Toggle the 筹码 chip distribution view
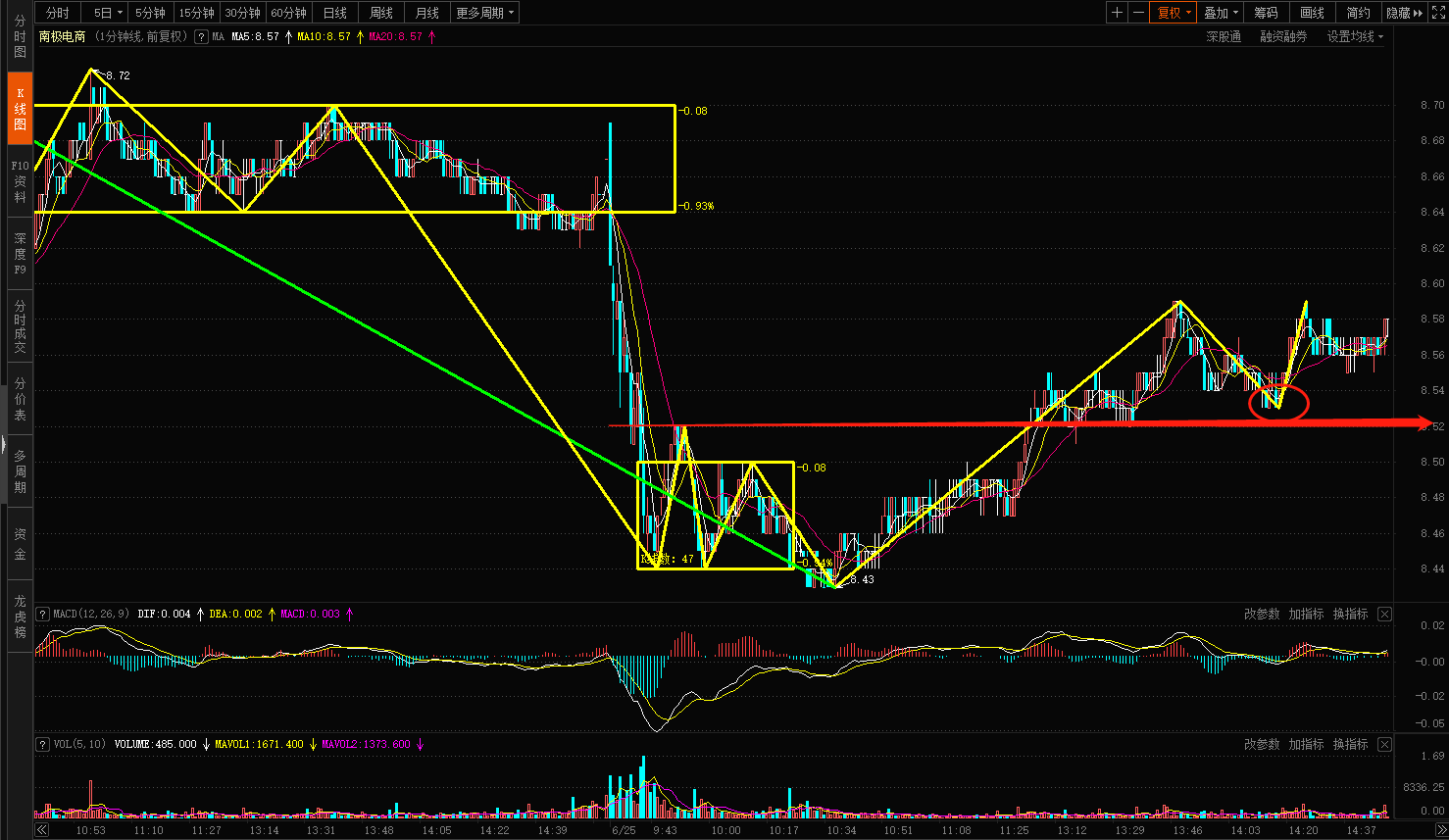 (x=1266, y=13)
